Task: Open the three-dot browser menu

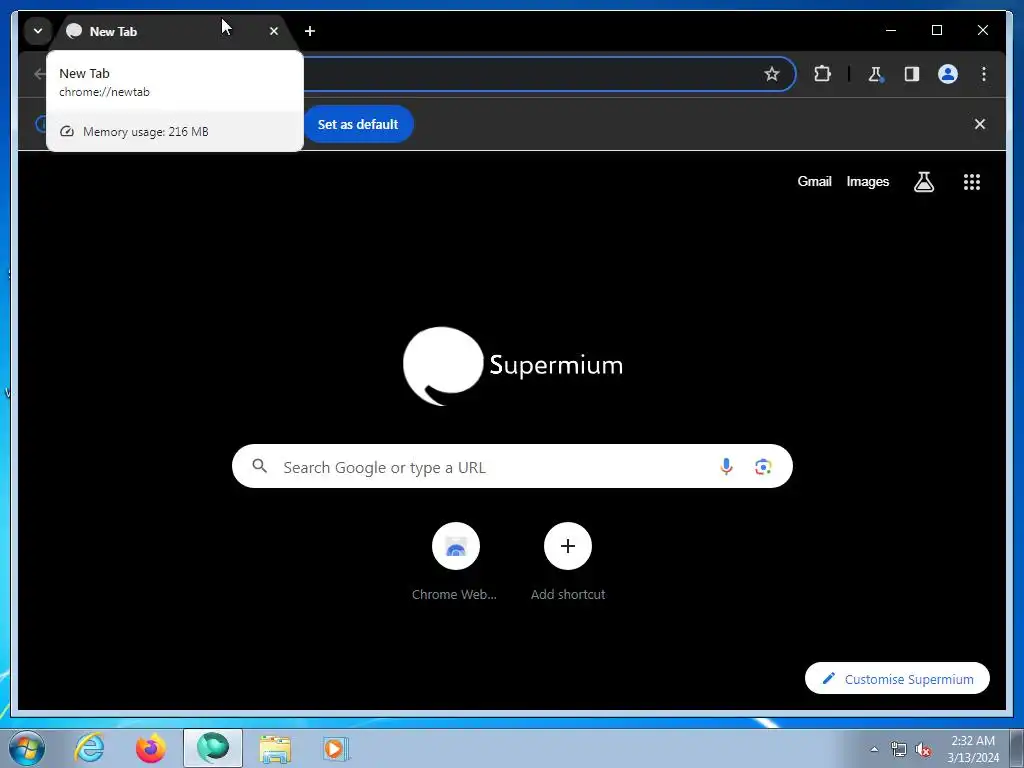Action: (x=984, y=74)
